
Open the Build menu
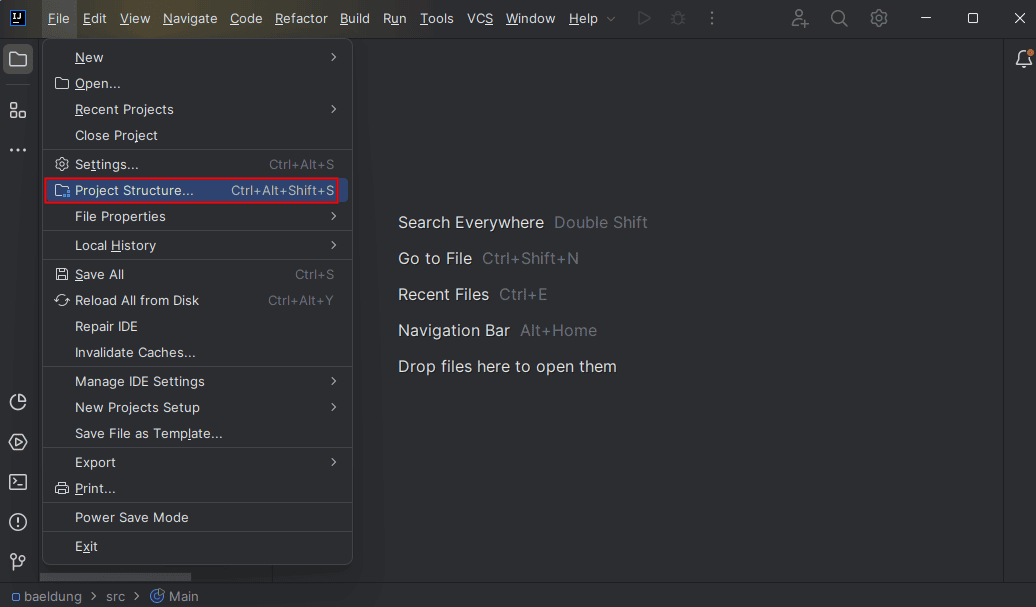(355, 18)
